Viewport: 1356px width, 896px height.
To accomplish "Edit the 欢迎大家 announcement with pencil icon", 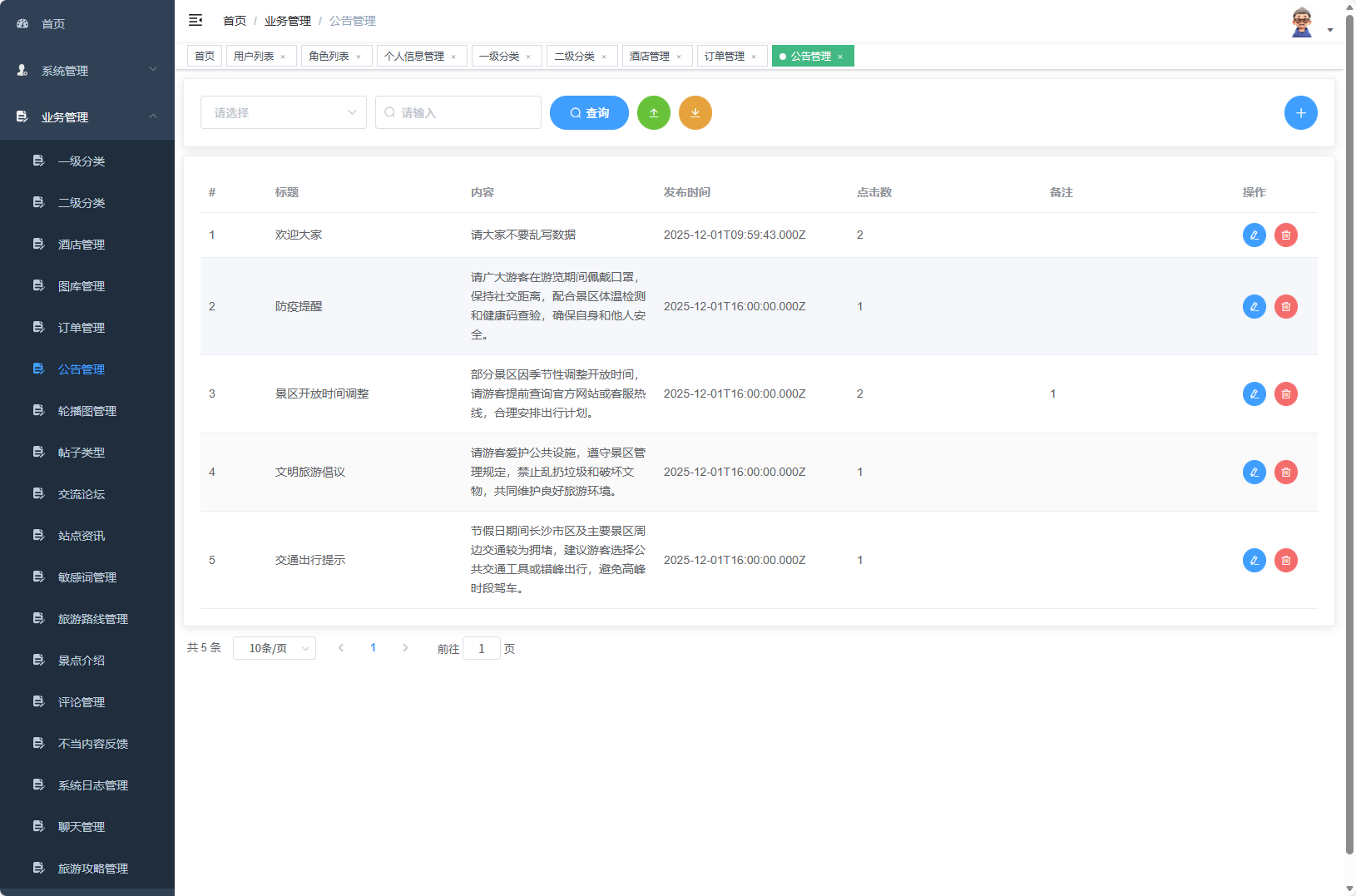I will tap(1254, 235).
